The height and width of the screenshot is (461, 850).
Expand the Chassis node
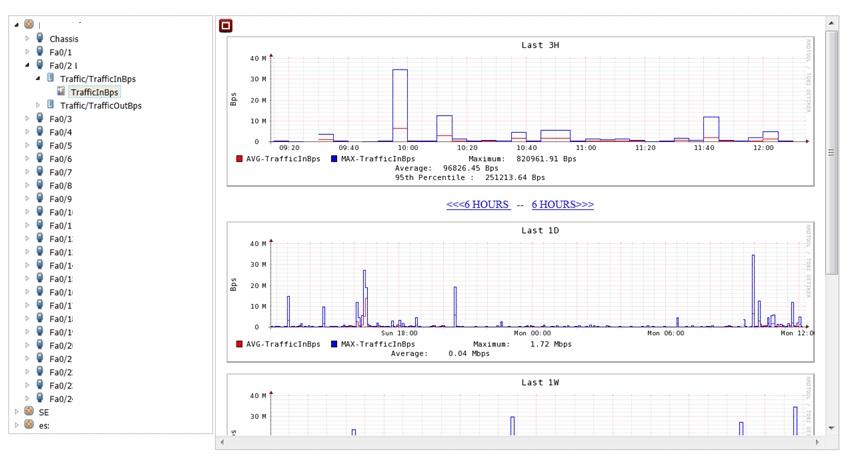point(27,39)
